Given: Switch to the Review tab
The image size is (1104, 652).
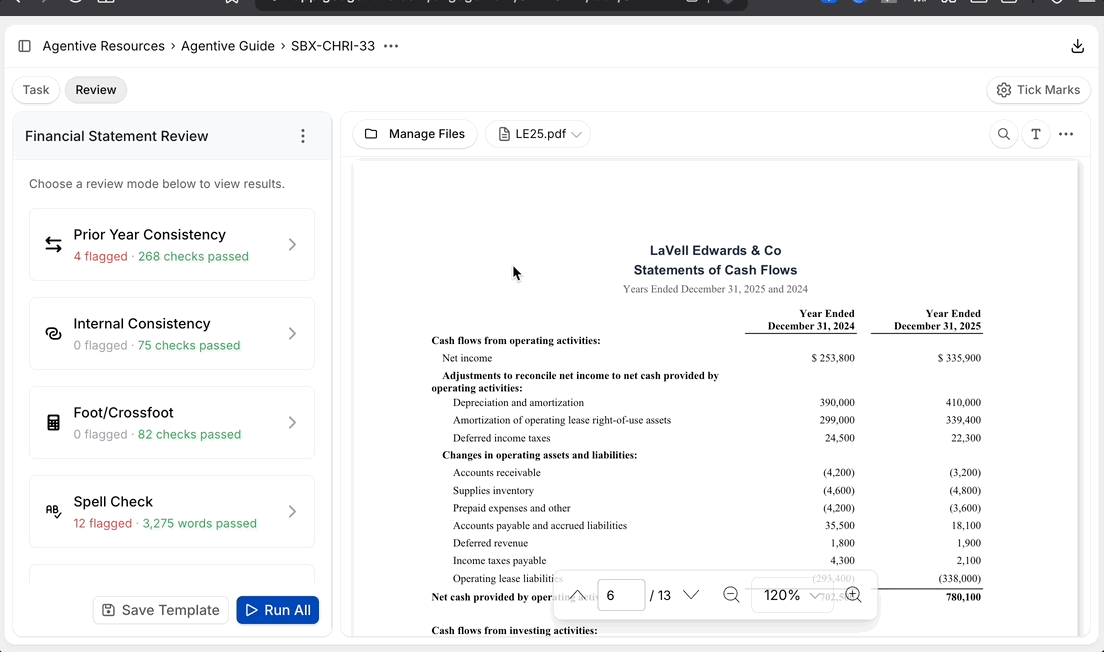Looking at the screenshot, I should tap(96, 90).
